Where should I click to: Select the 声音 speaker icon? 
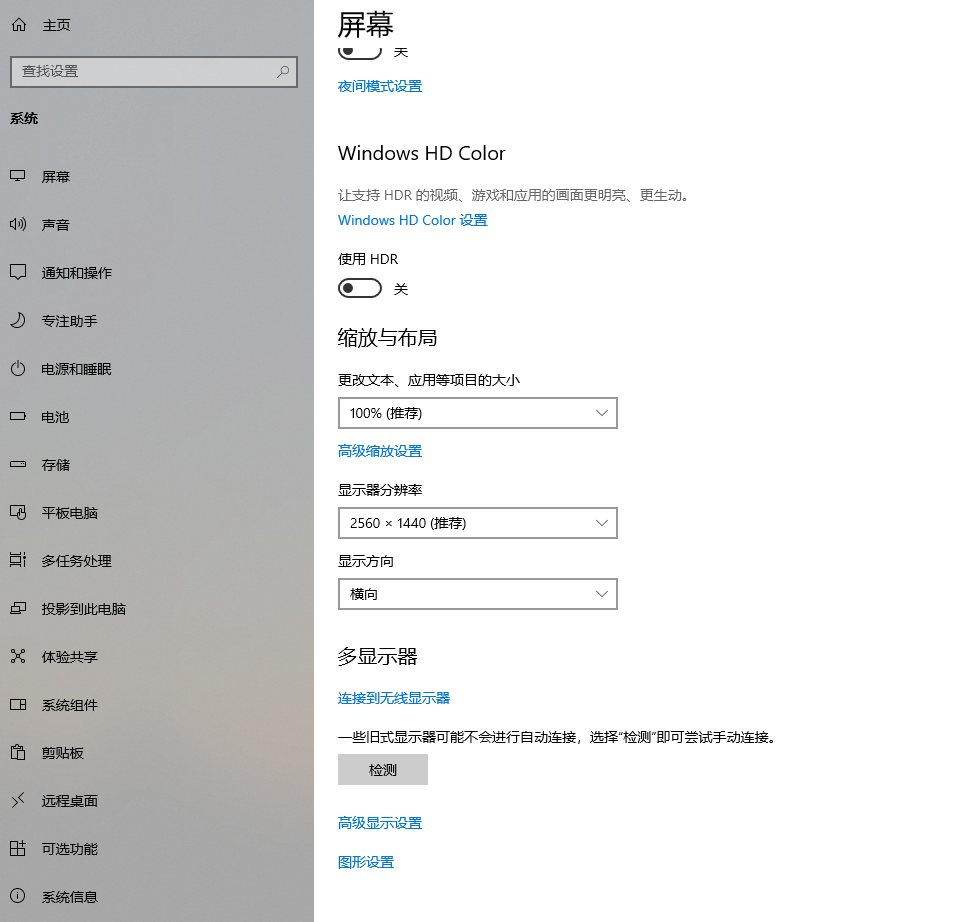18,225
